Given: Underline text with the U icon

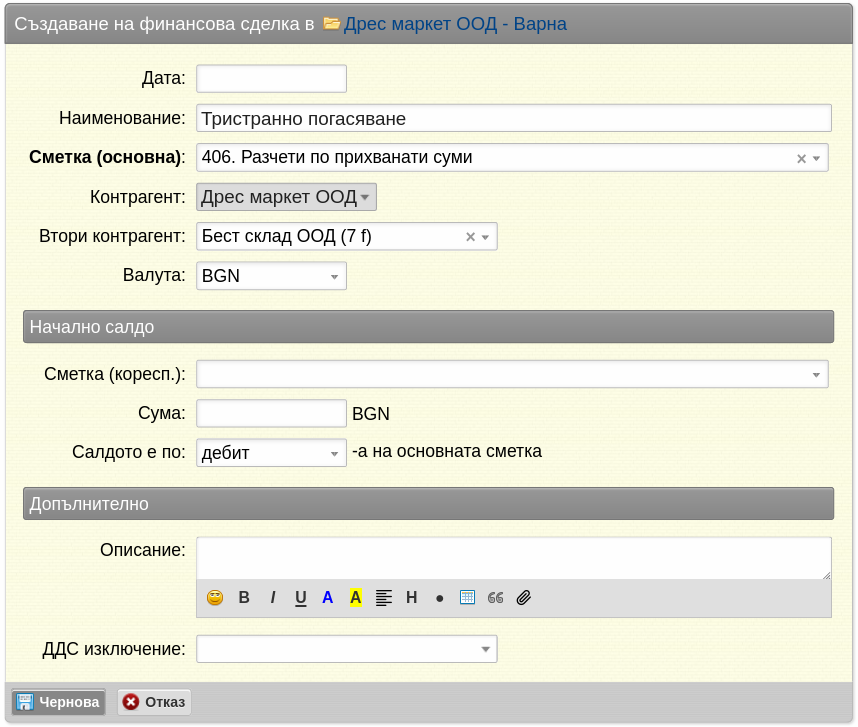Looking at the screenshot, I should [300, 597].
